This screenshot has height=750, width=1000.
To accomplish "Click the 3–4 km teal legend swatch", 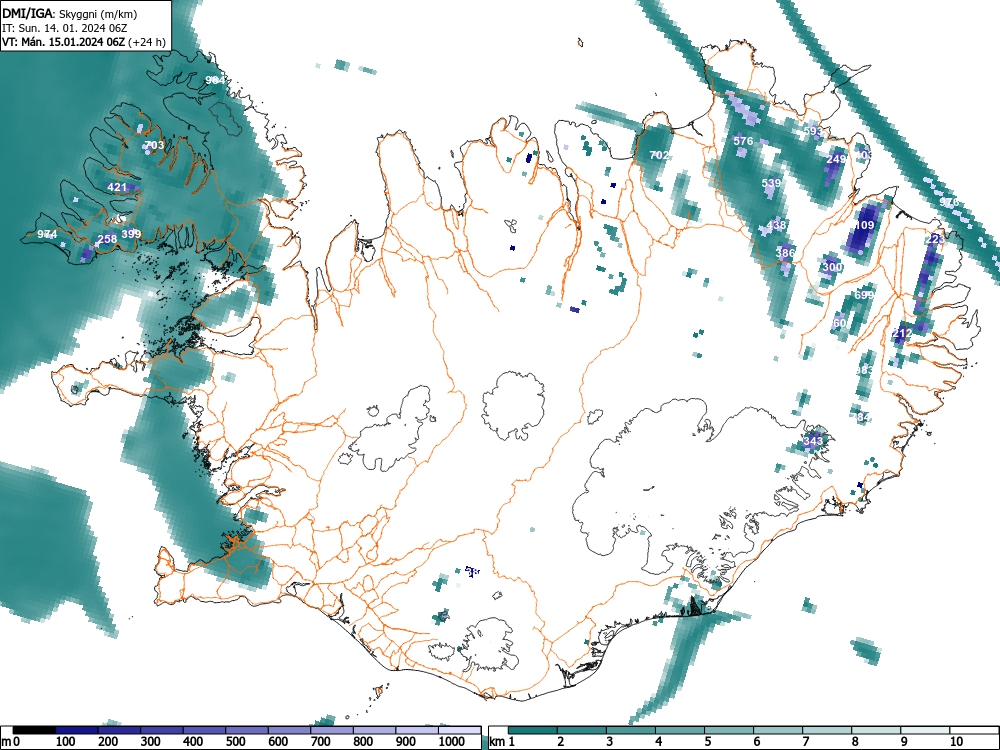I will (631, 730).
